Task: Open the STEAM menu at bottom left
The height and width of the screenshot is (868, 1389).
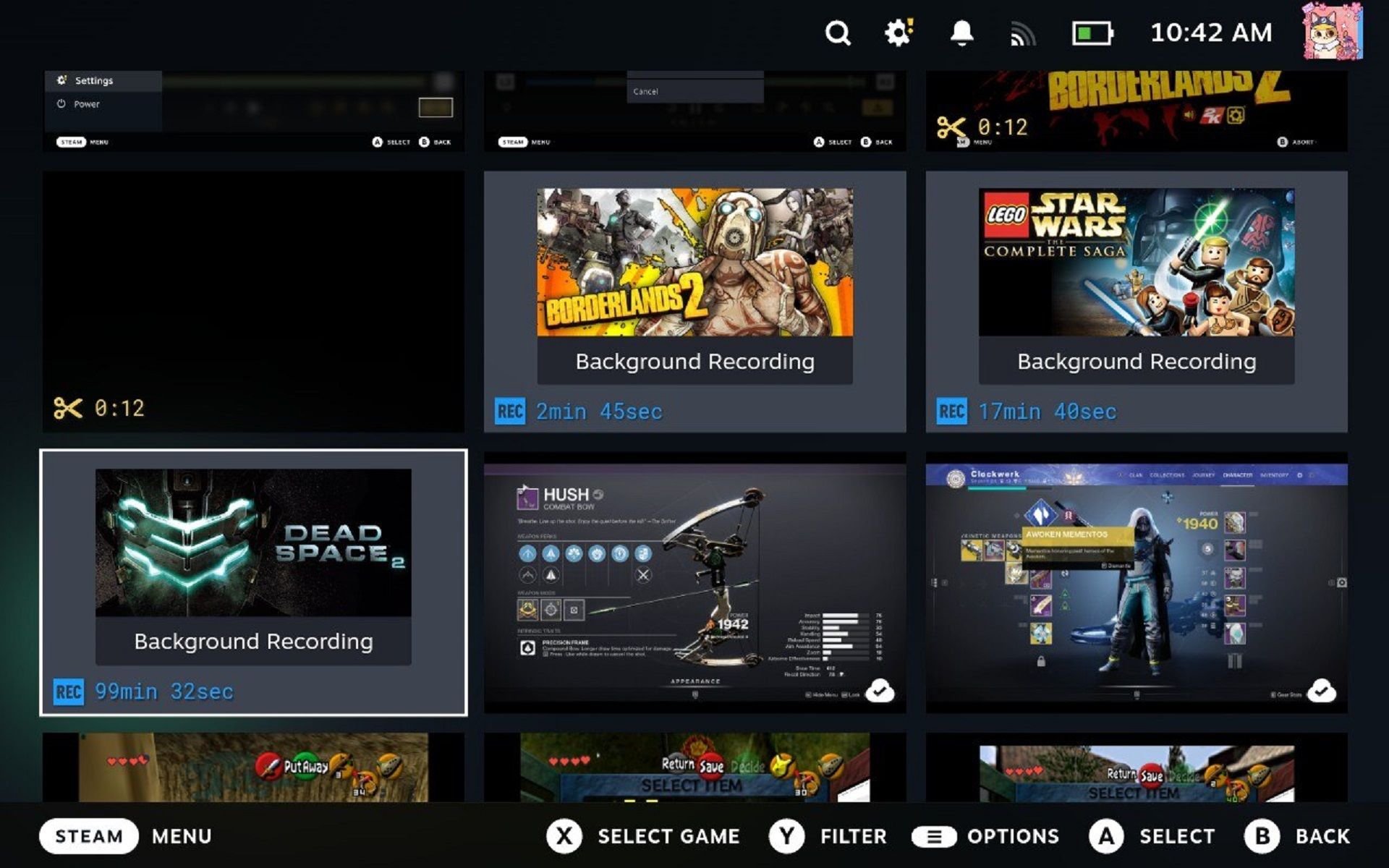Action: pos(88,836)
